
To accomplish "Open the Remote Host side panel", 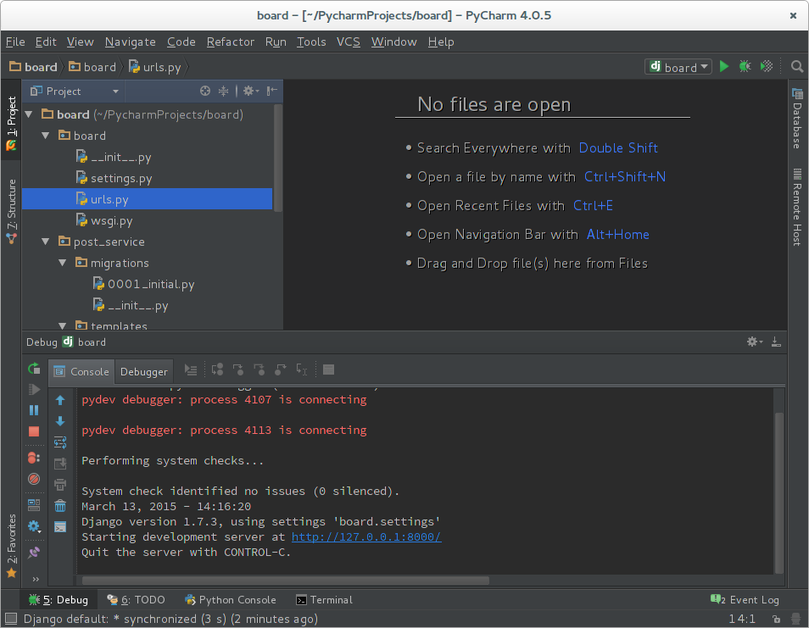I will pyautogui.click(x=797, y=206).
